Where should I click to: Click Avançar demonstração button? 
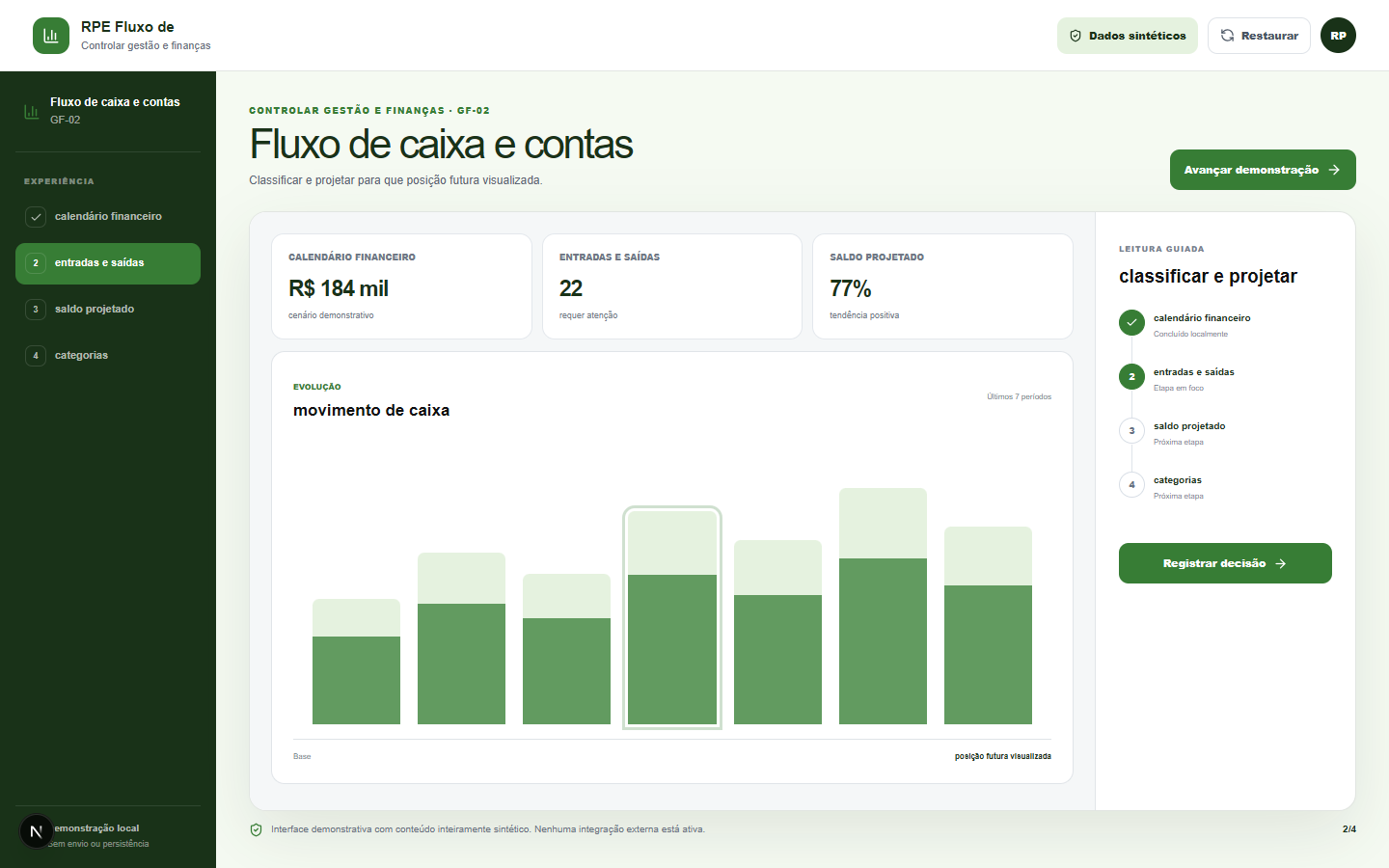[1263, 170]
